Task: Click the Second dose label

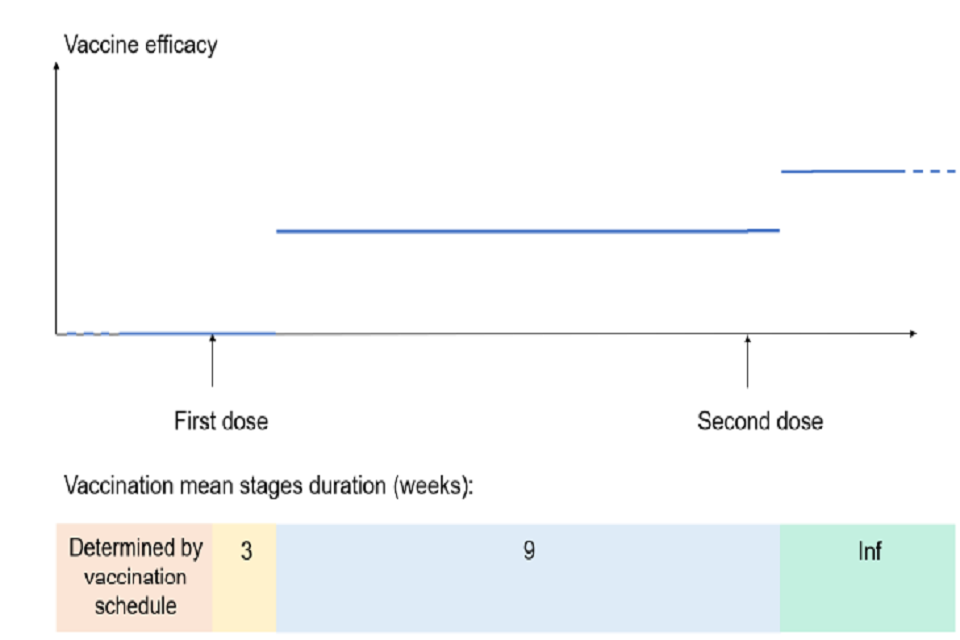Action: [760, 421]
